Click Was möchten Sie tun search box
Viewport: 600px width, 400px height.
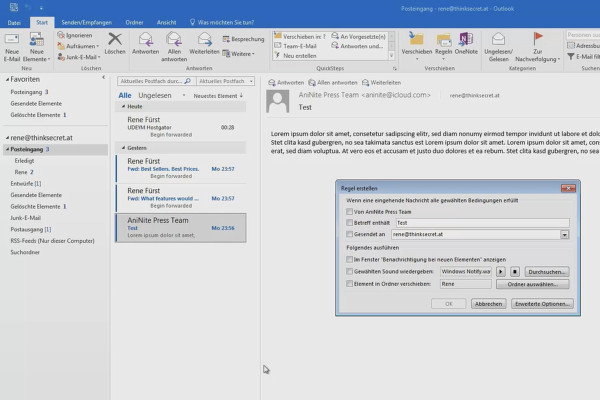click(x=222, y=23)
